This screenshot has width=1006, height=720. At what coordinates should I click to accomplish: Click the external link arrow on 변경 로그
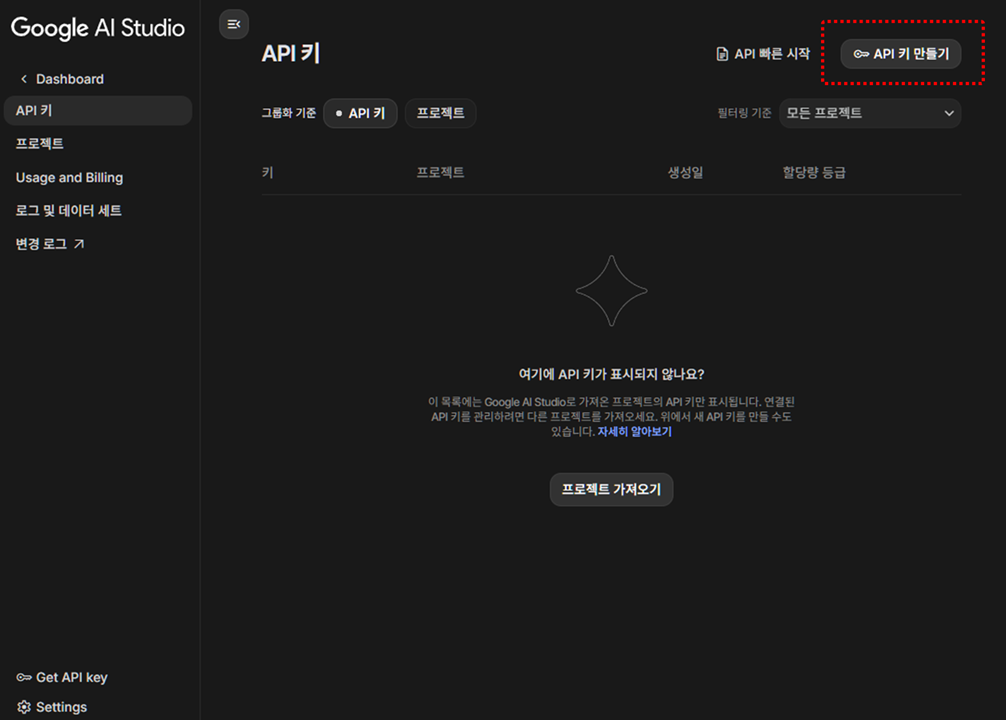pyautogui.click(x=79, y=244)
